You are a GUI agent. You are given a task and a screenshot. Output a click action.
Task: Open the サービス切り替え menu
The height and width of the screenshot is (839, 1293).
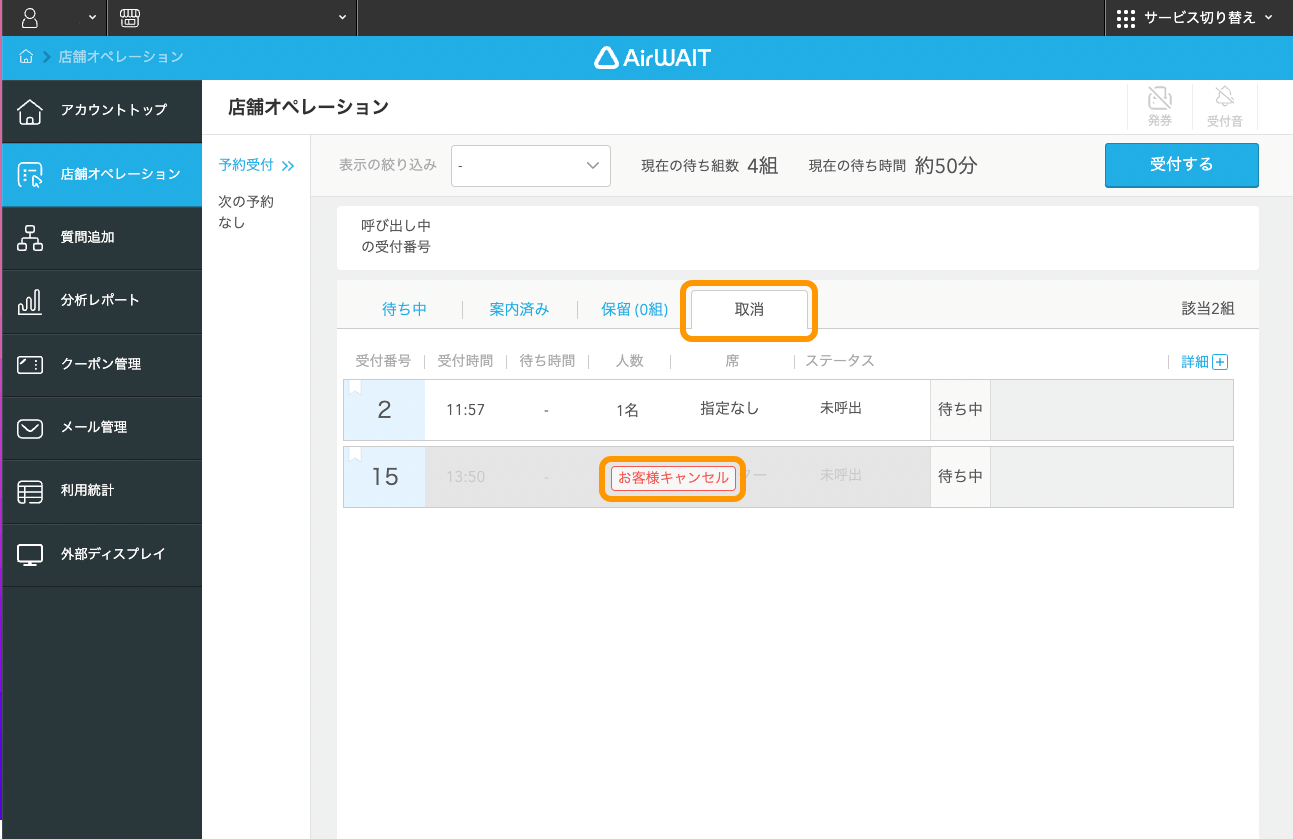click(x=1199, y=17)
